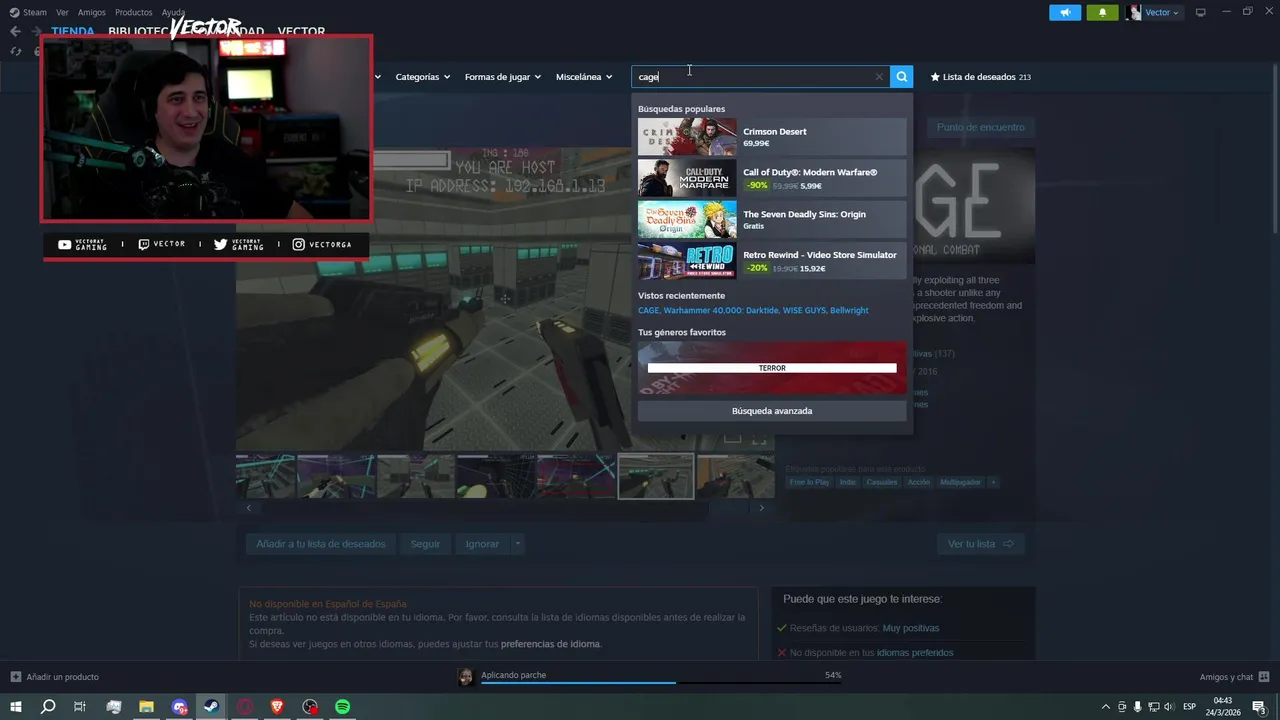Switch to the TIENDA tab
The width and height of the screenshot is (1280, 720).
(x=73, y=32)
